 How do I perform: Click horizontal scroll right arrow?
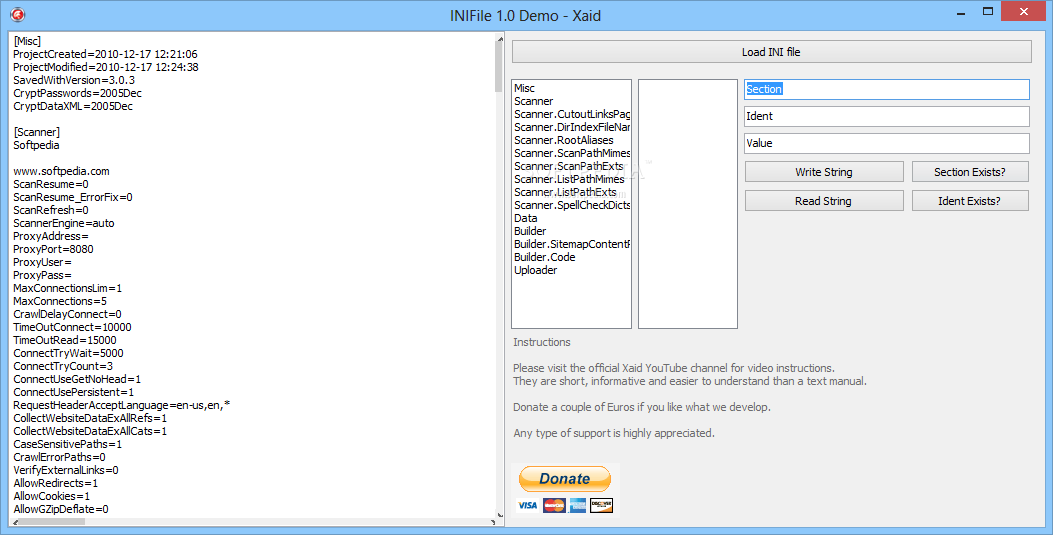(491, 522)
